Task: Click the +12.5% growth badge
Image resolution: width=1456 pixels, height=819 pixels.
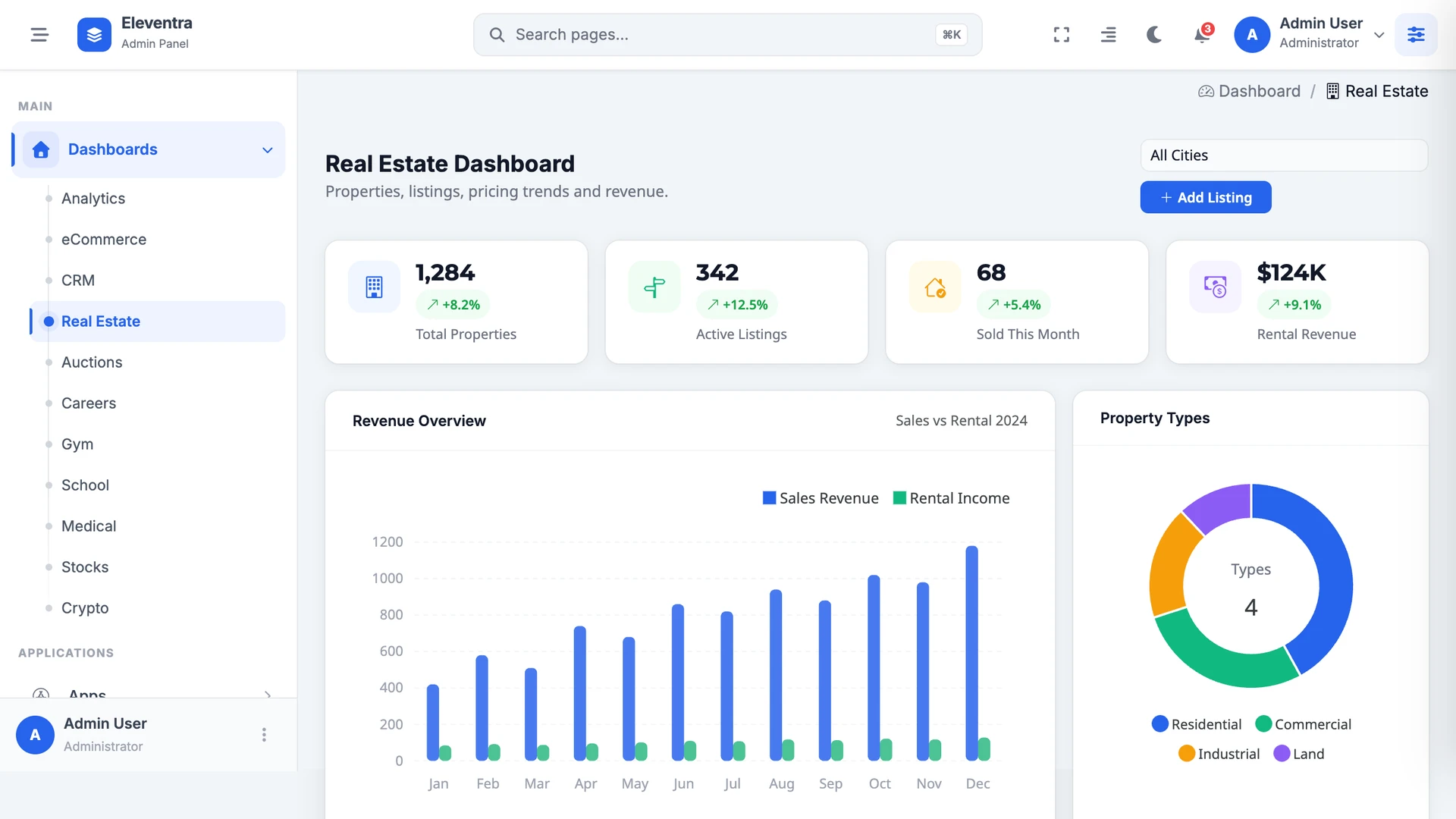Action: (737, 305)
